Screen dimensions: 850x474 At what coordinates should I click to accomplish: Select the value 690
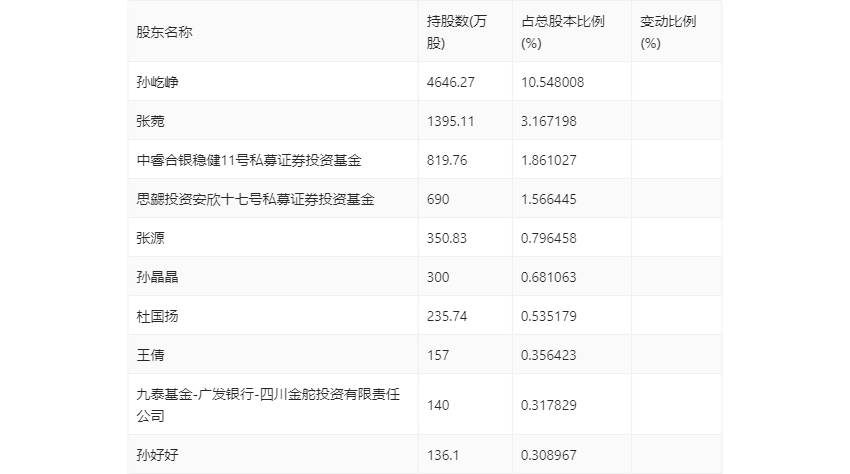tap(438, 199)
